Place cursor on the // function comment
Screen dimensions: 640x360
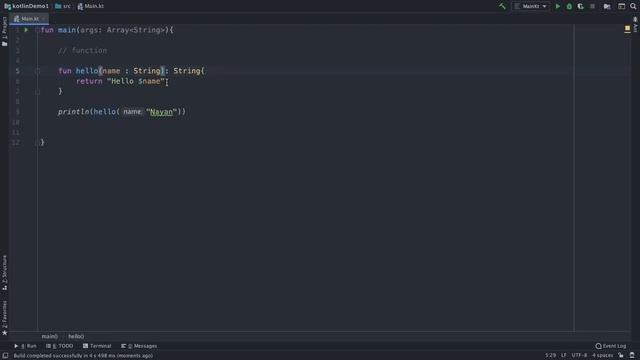(82, 51)
